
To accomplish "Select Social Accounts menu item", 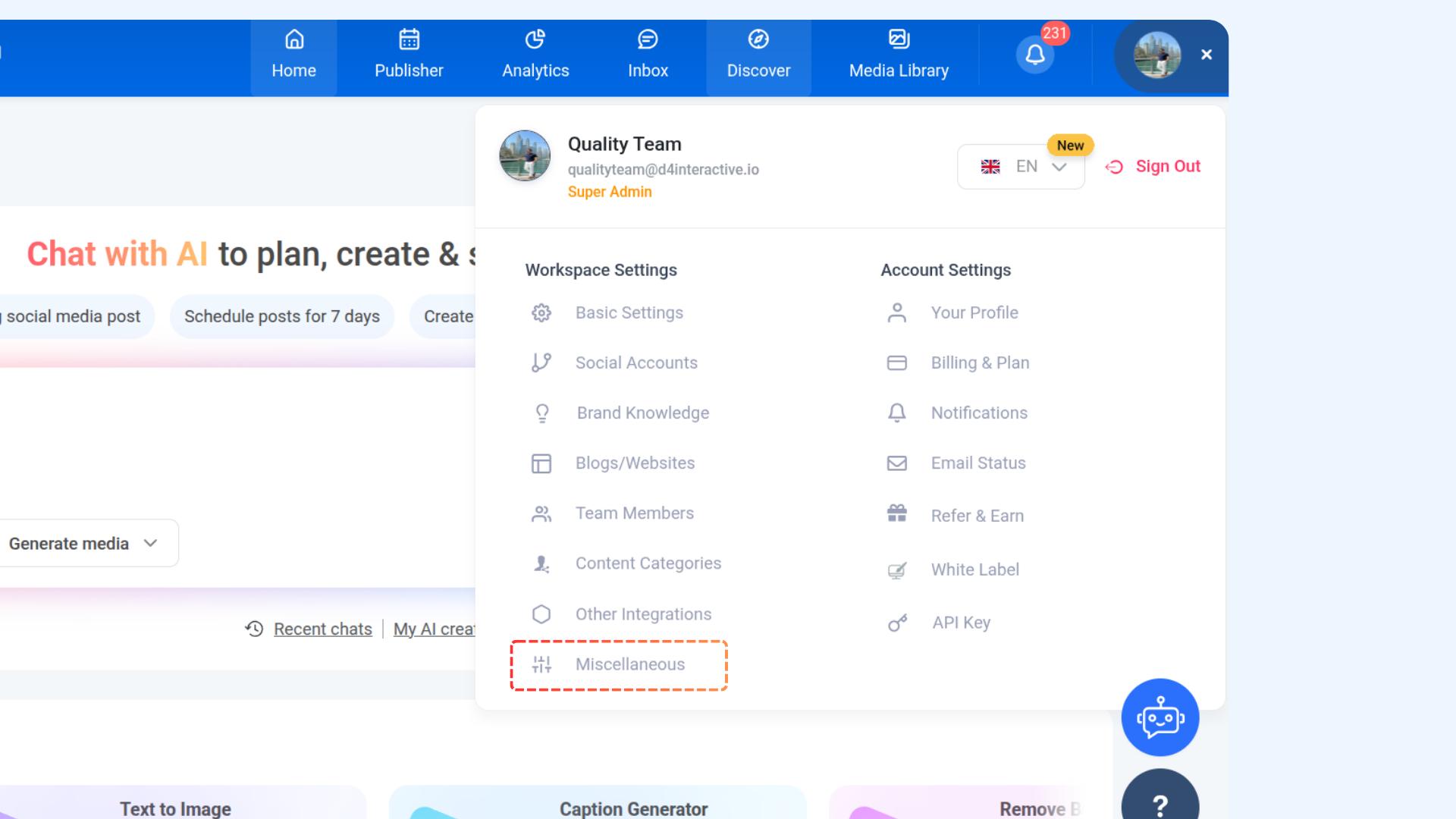I will [635, 362].
